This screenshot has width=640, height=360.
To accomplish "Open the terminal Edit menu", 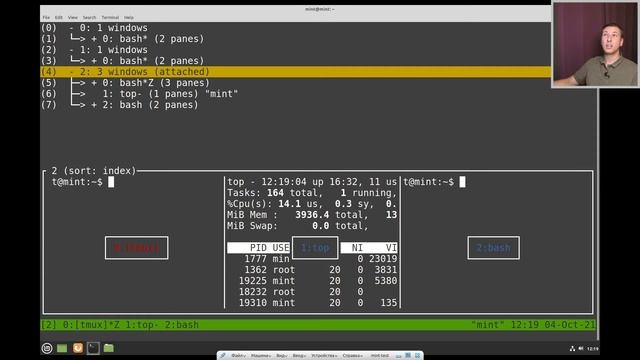I will coord(59,18).
